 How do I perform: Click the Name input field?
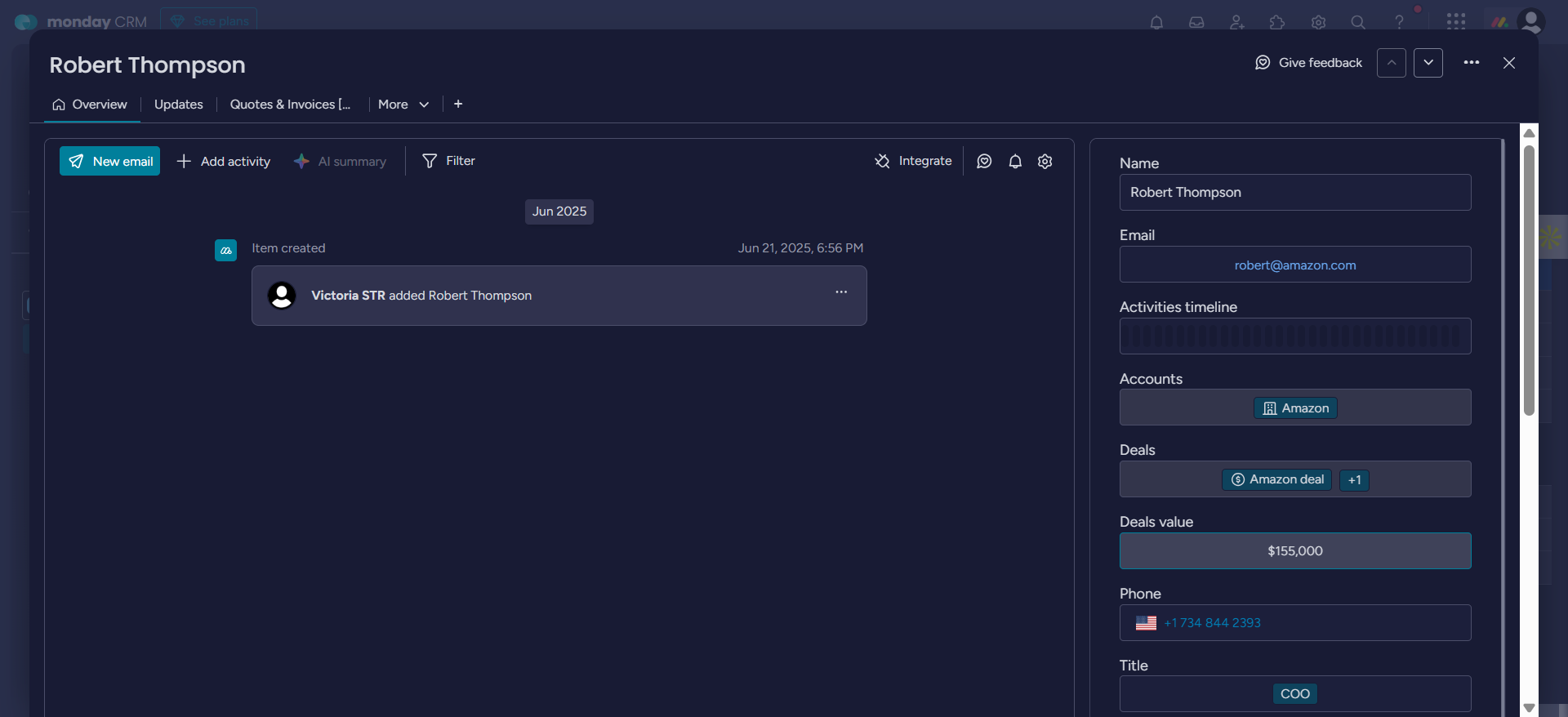click(x=1295, y=193)
